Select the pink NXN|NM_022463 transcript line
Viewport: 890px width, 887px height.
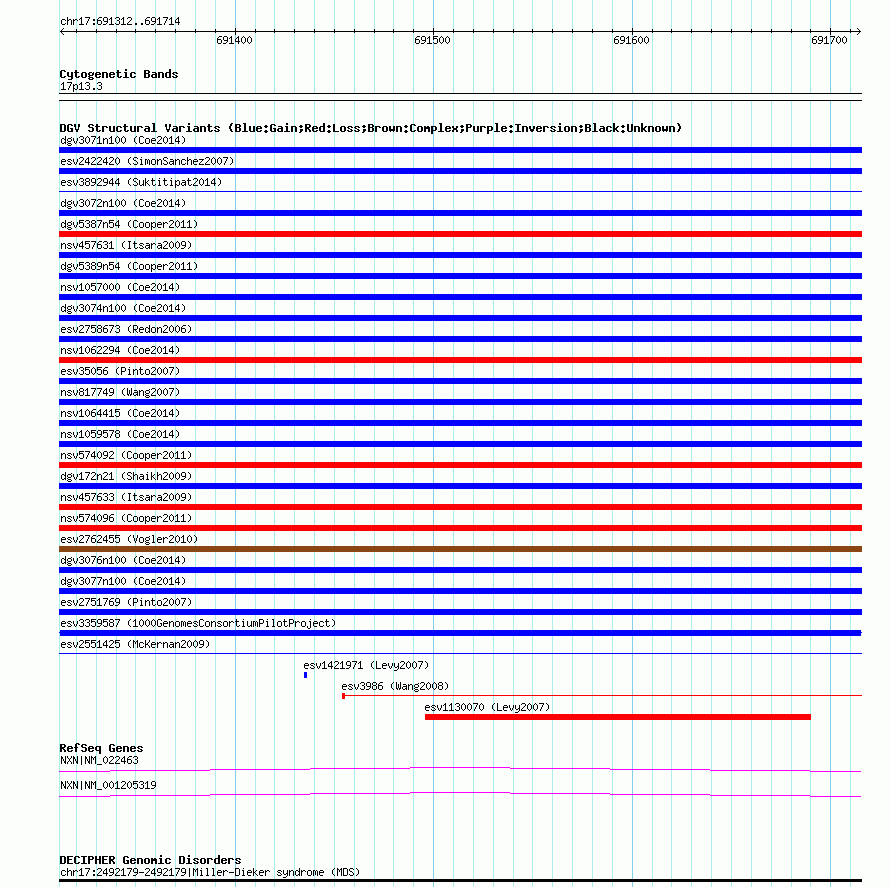pos(460,770)
